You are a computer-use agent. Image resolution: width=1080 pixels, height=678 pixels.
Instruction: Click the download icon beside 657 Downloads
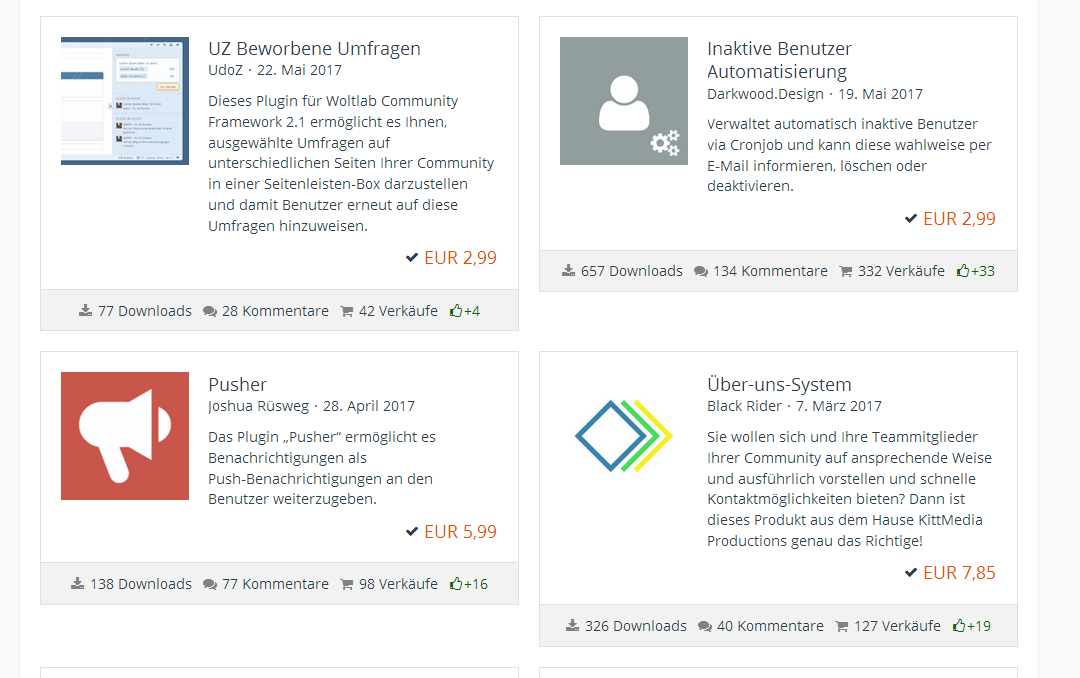click(569, 271)
